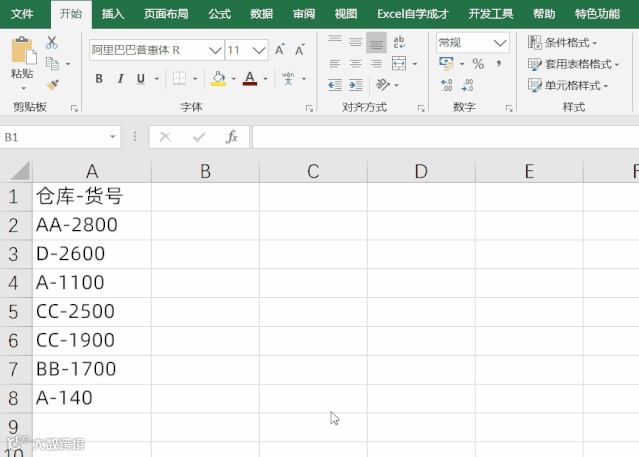Toggle wrap text icon

pyautogui.click(x=399, y=42)
